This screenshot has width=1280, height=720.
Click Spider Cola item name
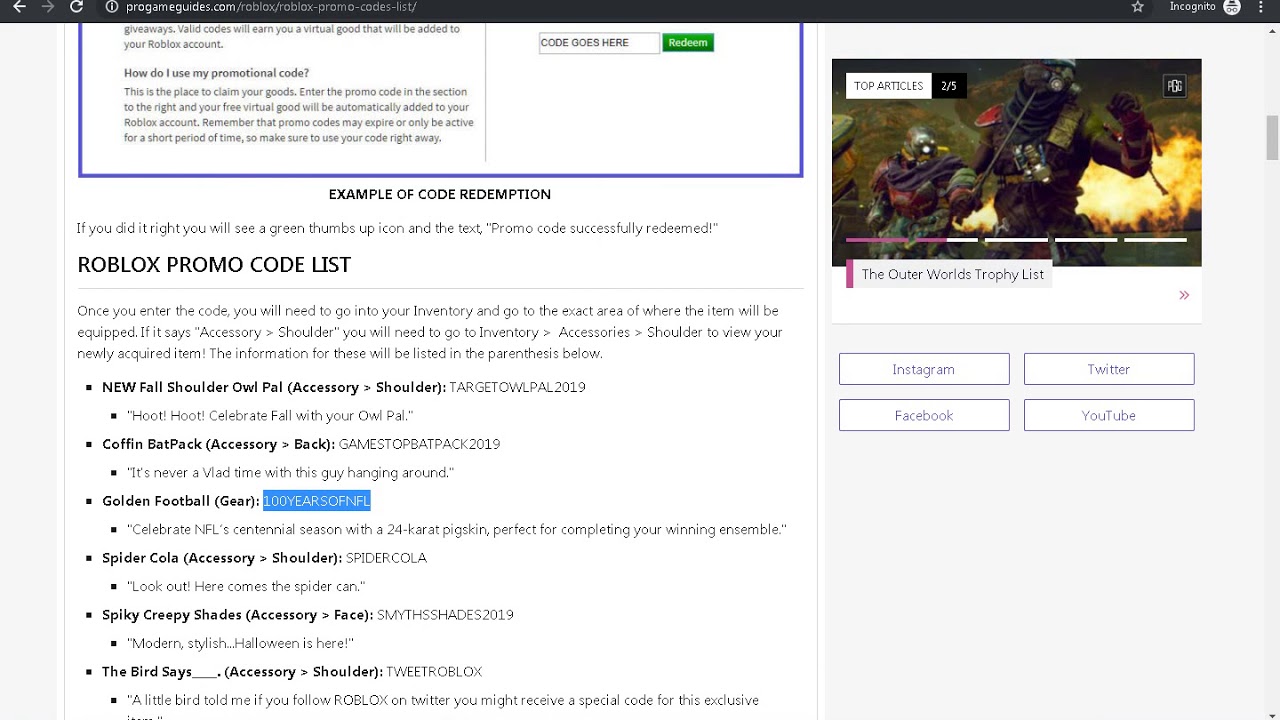[x=222, y=558]
